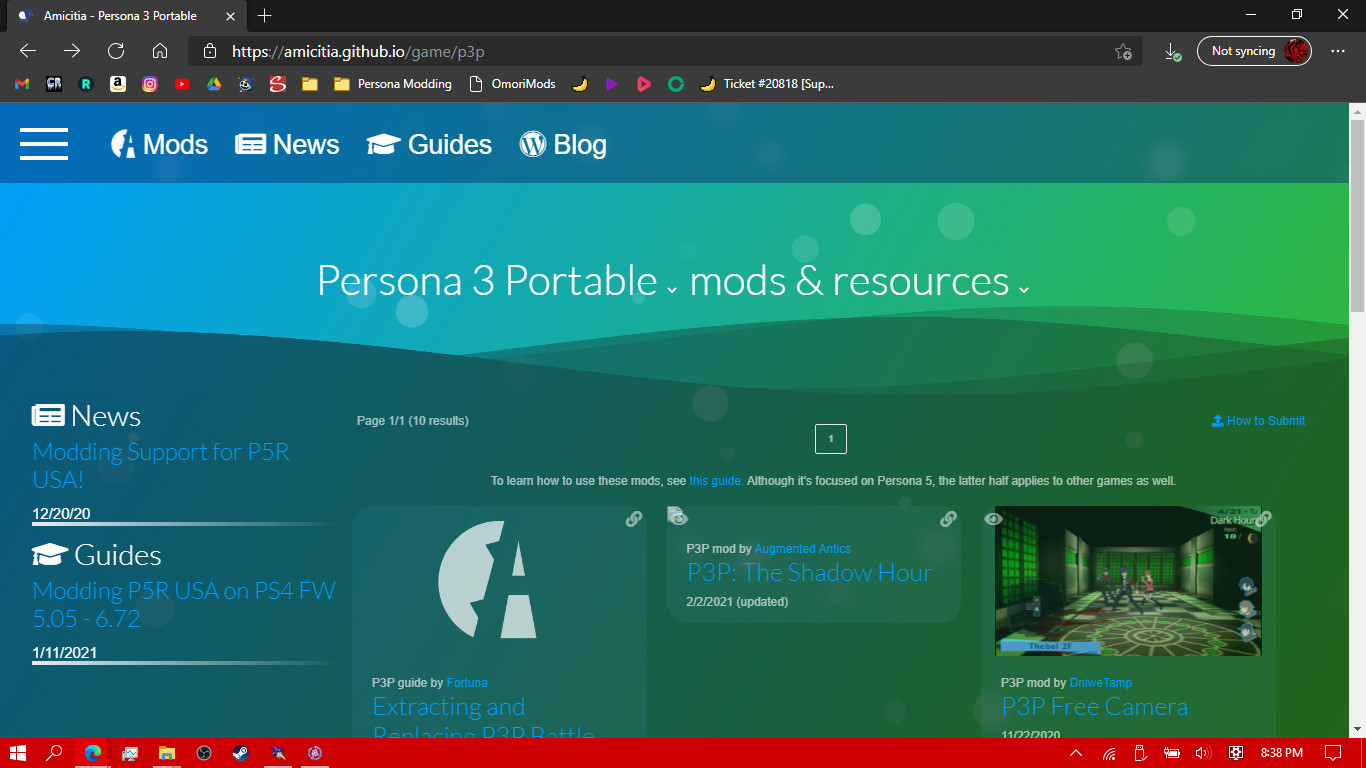
Task: Open the Google Drive bookmark icon
Action: (x=214, y=84)
